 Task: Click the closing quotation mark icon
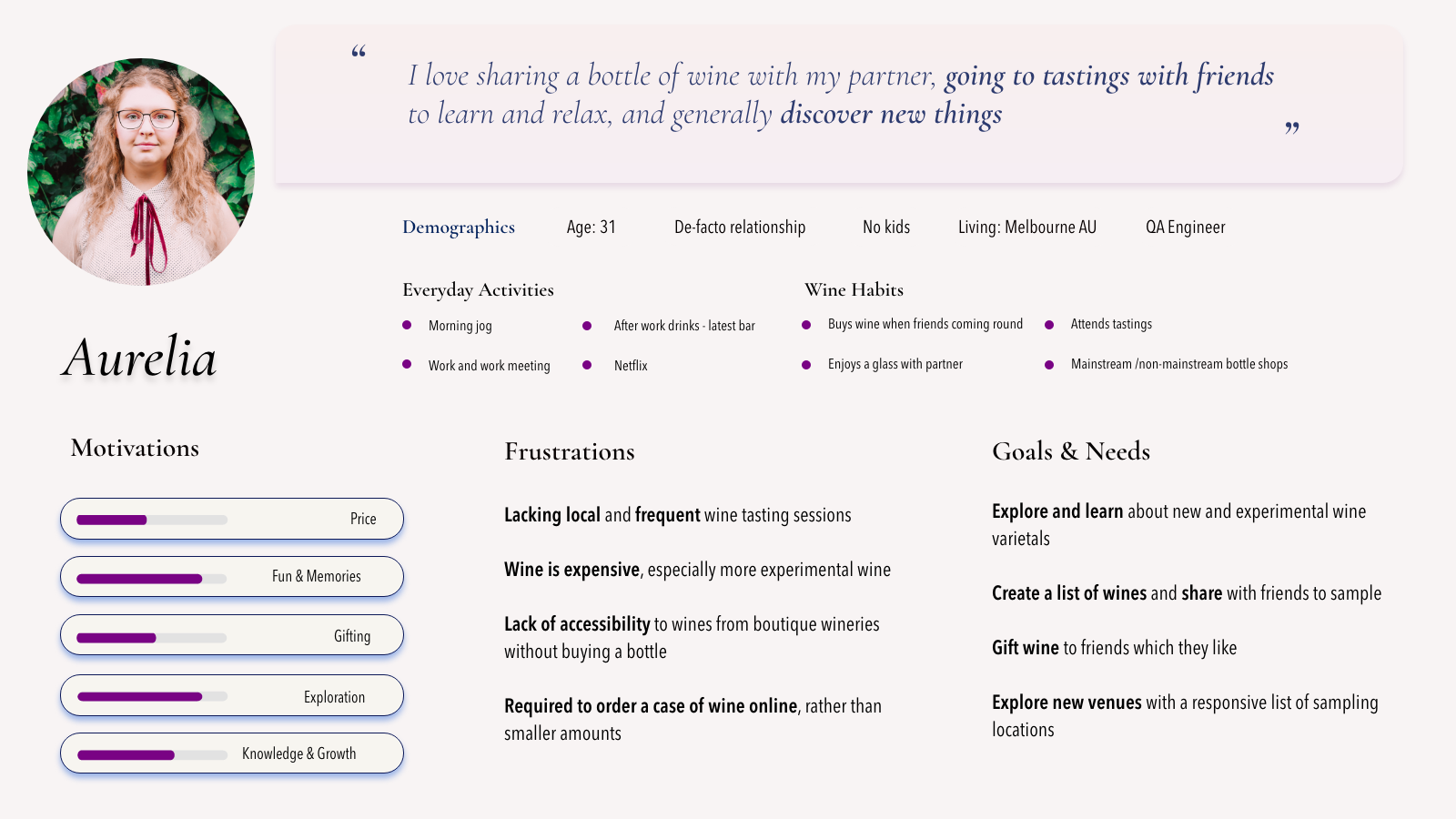[1292, 128]
